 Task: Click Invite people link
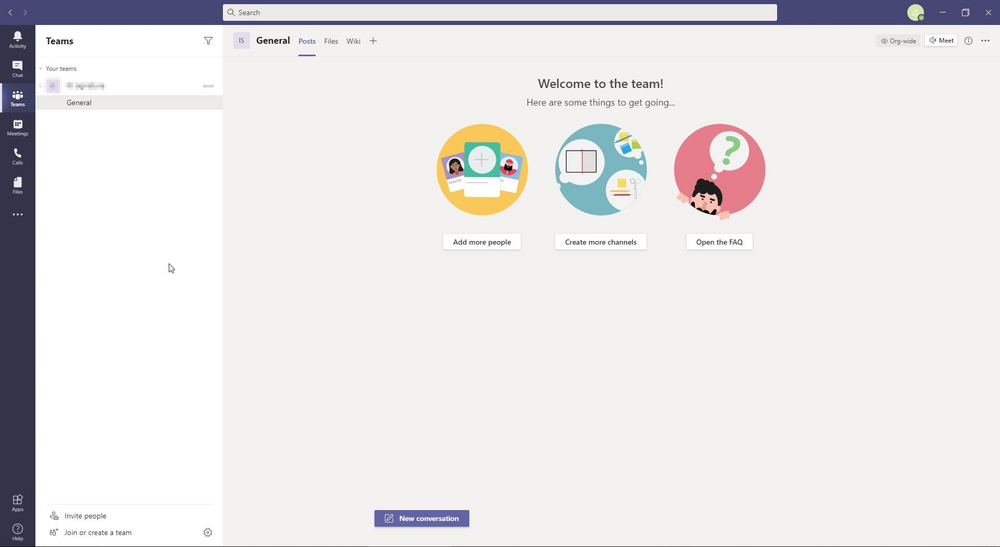tap(85, 516)
